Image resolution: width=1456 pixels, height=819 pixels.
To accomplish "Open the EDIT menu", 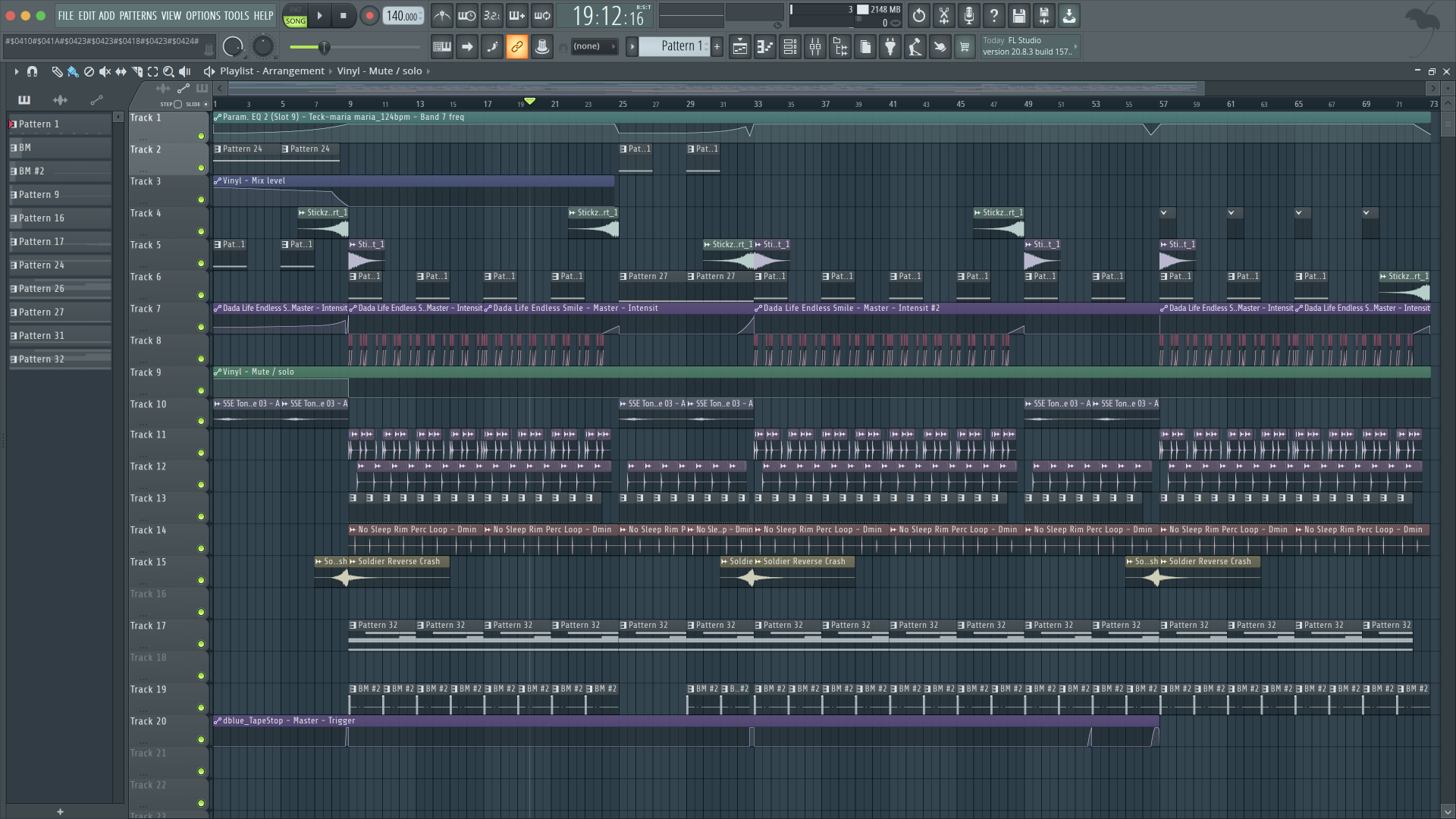I will 87,15.
